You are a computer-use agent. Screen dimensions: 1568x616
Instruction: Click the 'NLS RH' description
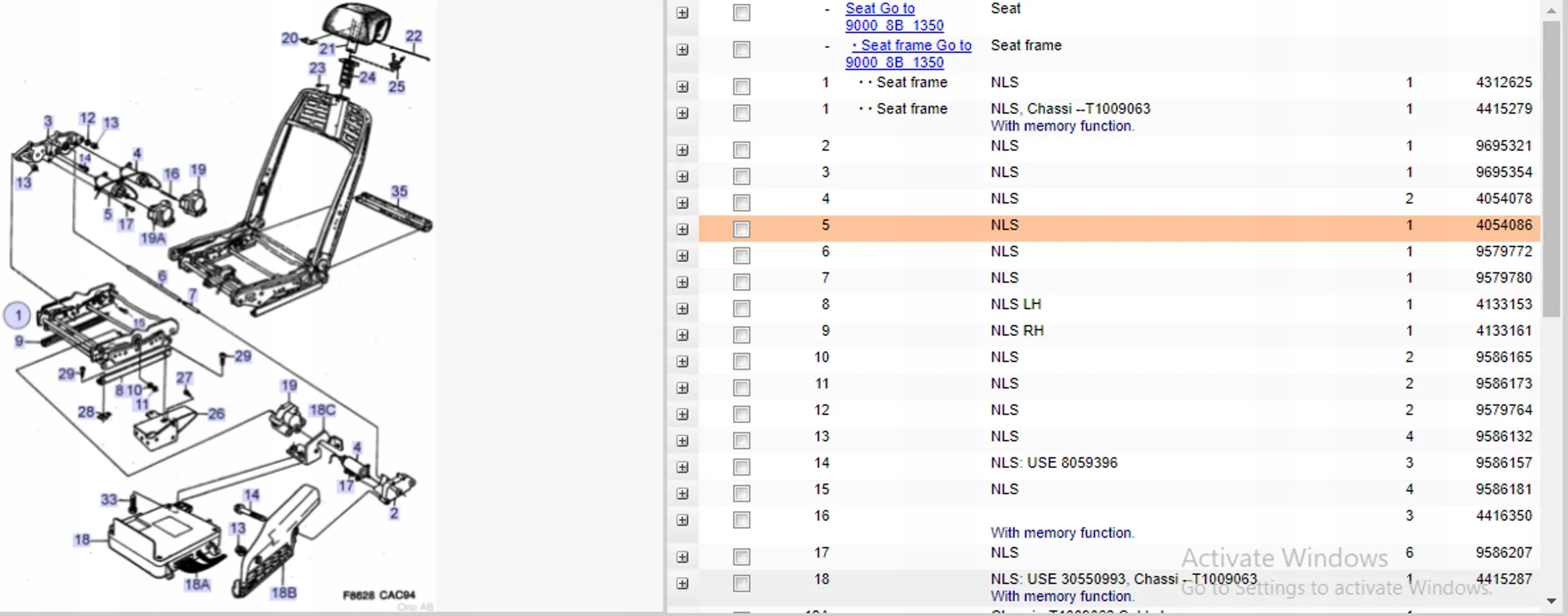(x=1017, y=331)
